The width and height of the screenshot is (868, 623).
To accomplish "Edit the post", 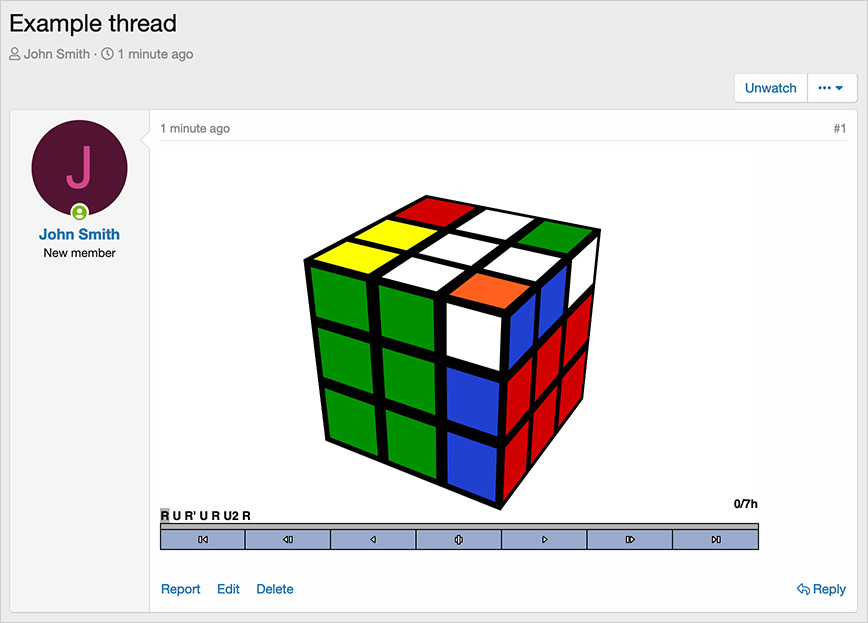I will [228, 589].
